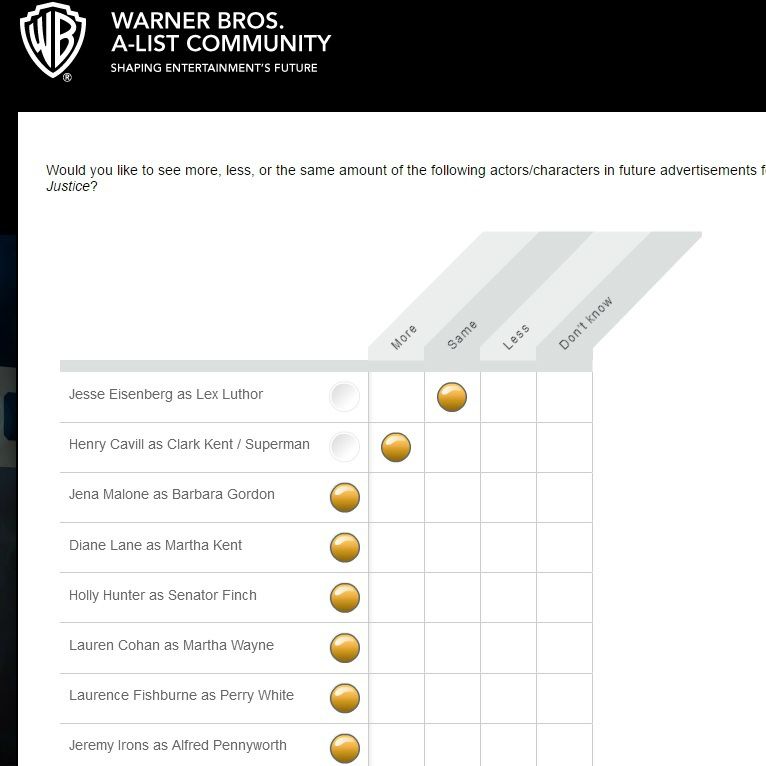Click the gold ball rating Jesse Eisenberg 'Same'
The width and height of the screenshot is (766, 766).
tap(452, 397)
